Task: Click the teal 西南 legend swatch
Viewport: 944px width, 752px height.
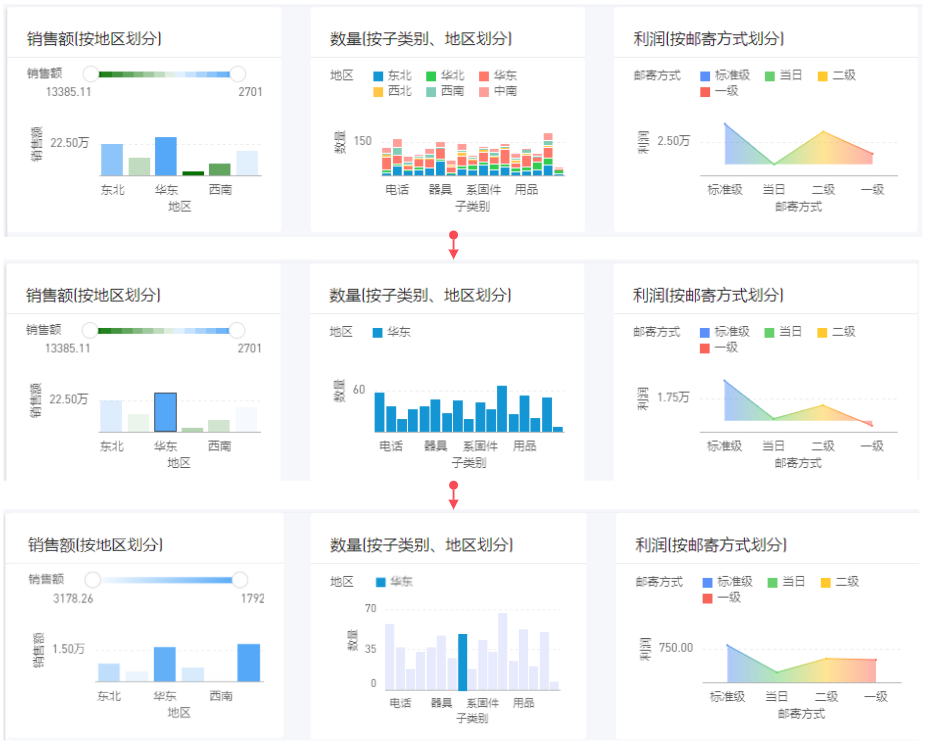Action: (x=431, y=92)
